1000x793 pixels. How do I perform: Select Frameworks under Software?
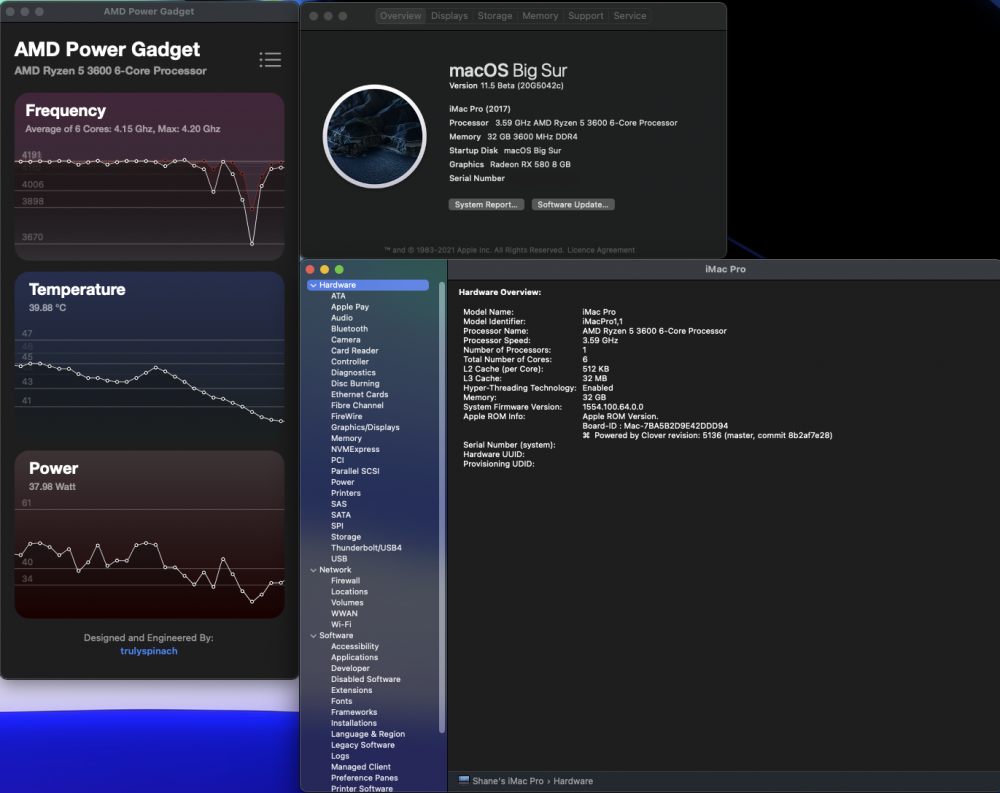(x=354, y=712)
